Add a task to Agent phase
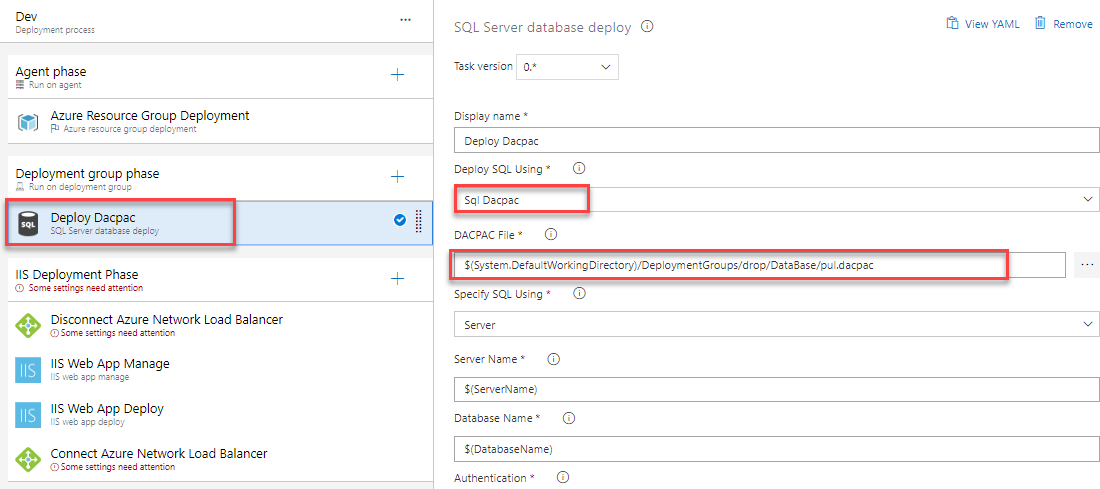 click(x=397, y=74)
